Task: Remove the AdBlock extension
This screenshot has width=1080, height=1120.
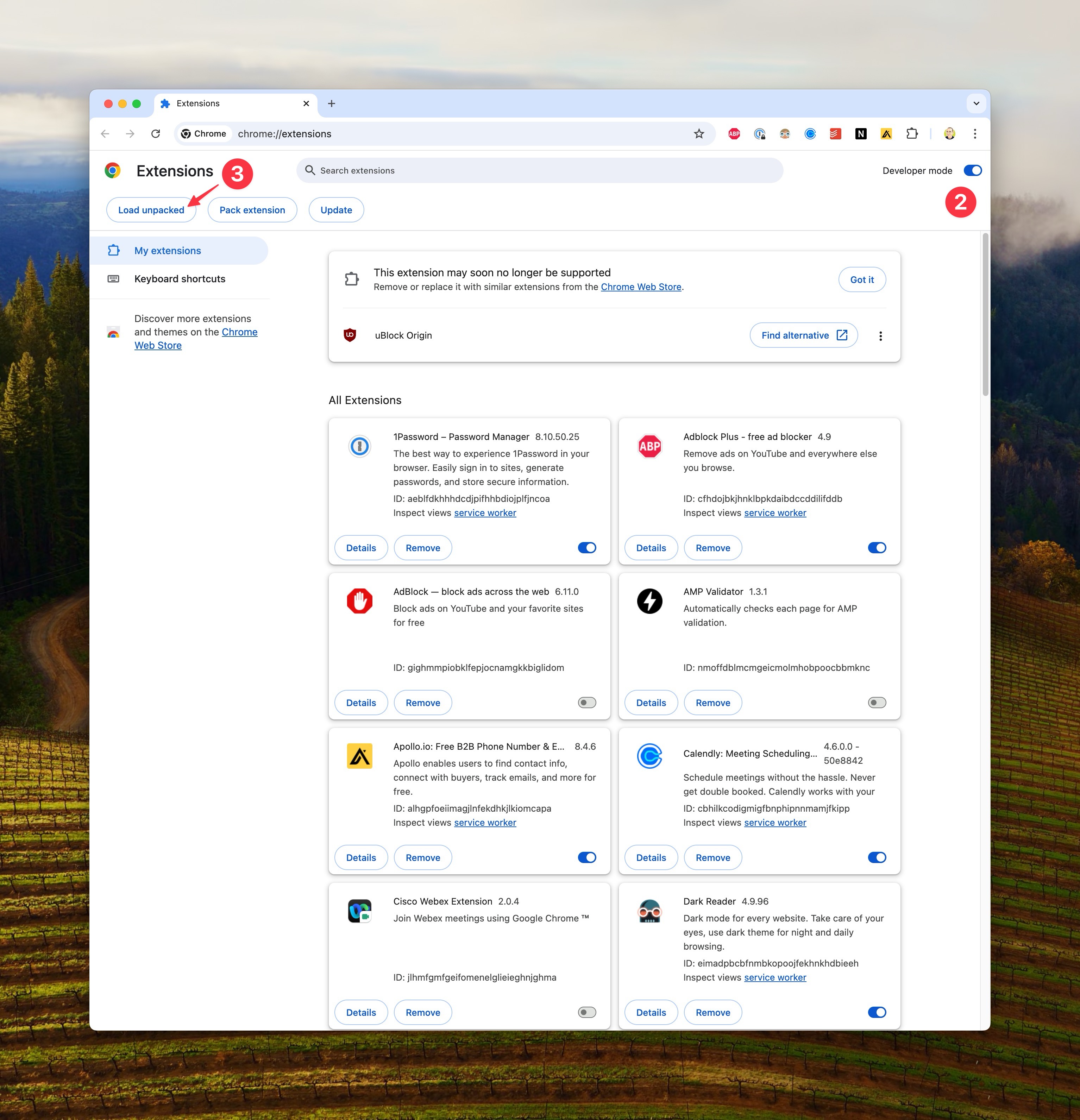Action: [x=423, y=702]
